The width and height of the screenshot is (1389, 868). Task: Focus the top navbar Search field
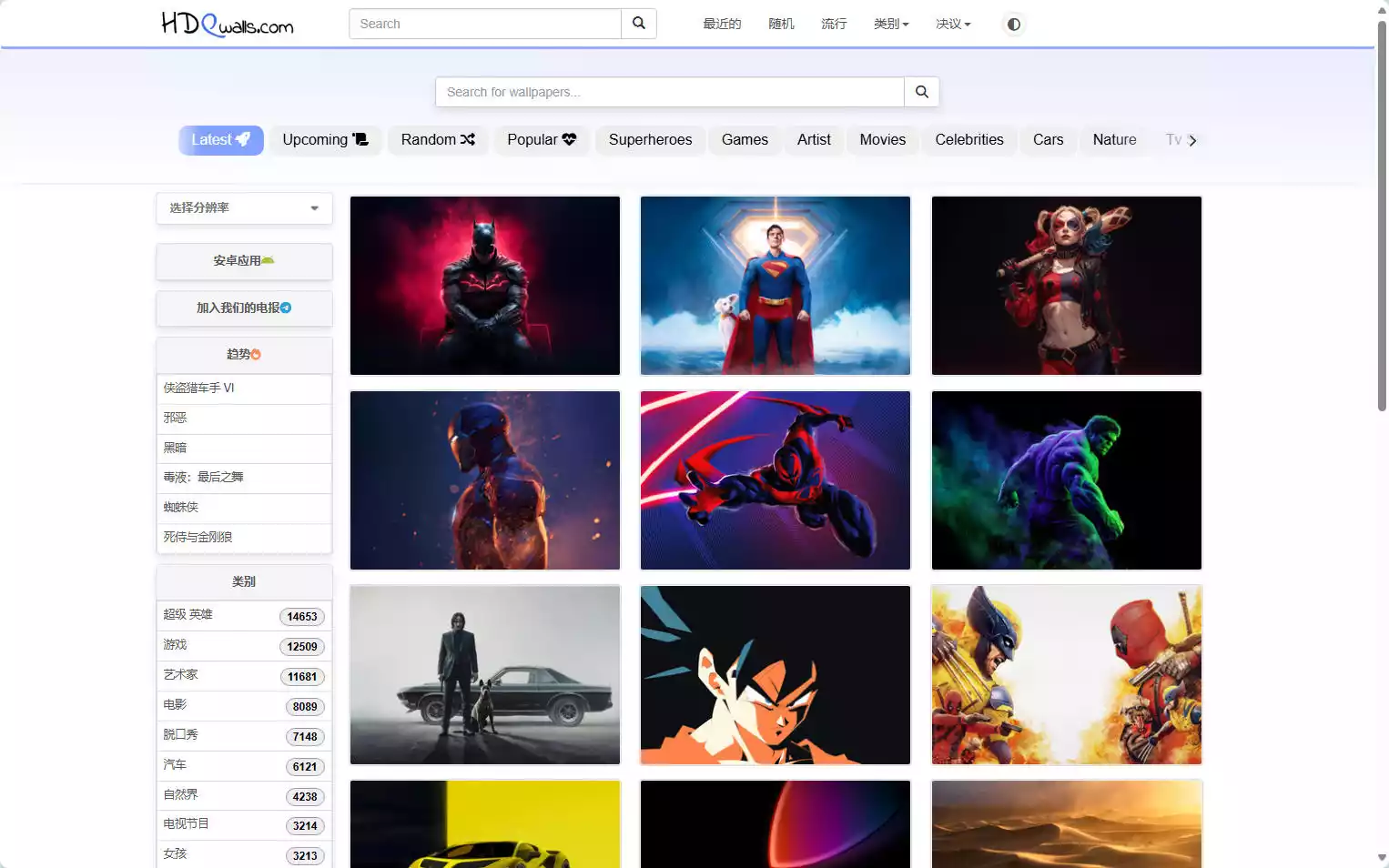(x=485, y=24)
